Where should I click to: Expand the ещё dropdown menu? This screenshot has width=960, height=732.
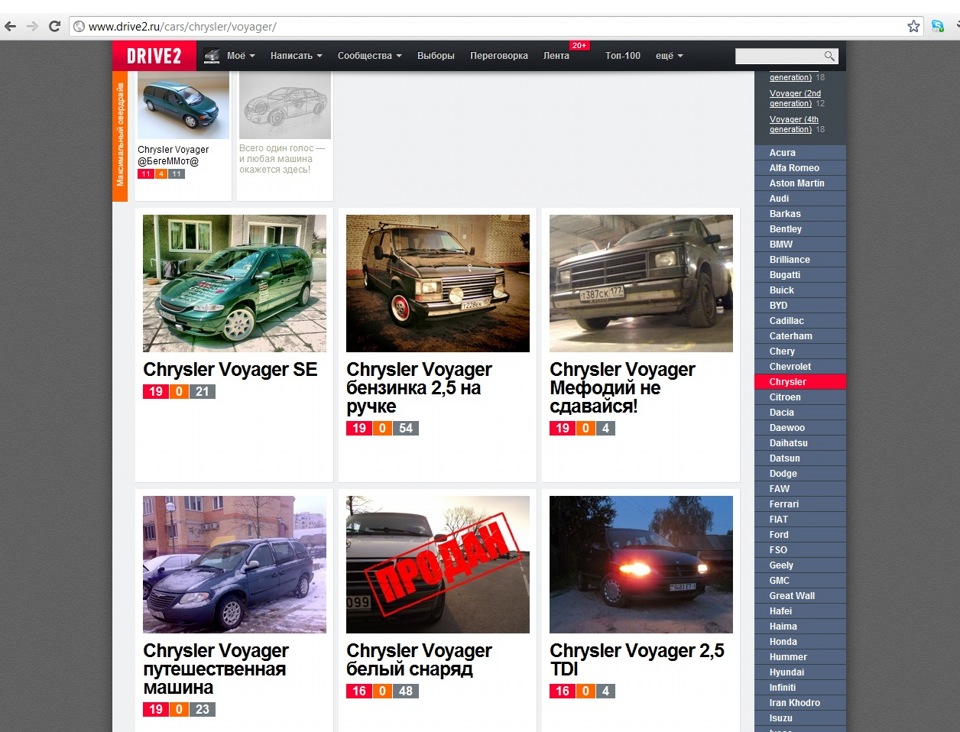[669, 56]
